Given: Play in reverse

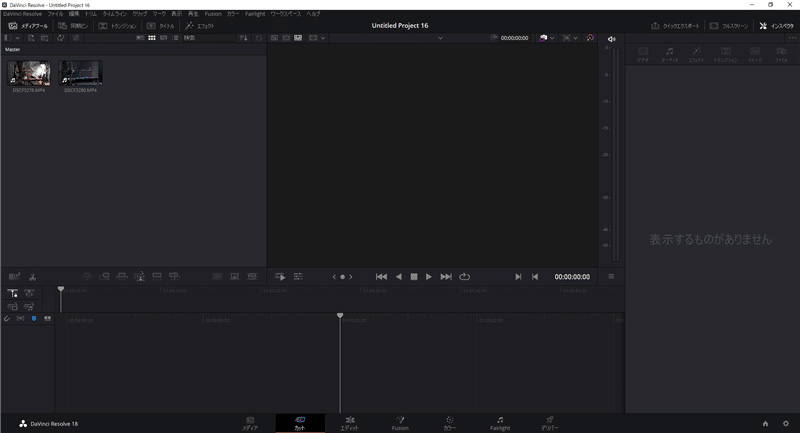Looking at the screenshot, I should click(398, 276).
